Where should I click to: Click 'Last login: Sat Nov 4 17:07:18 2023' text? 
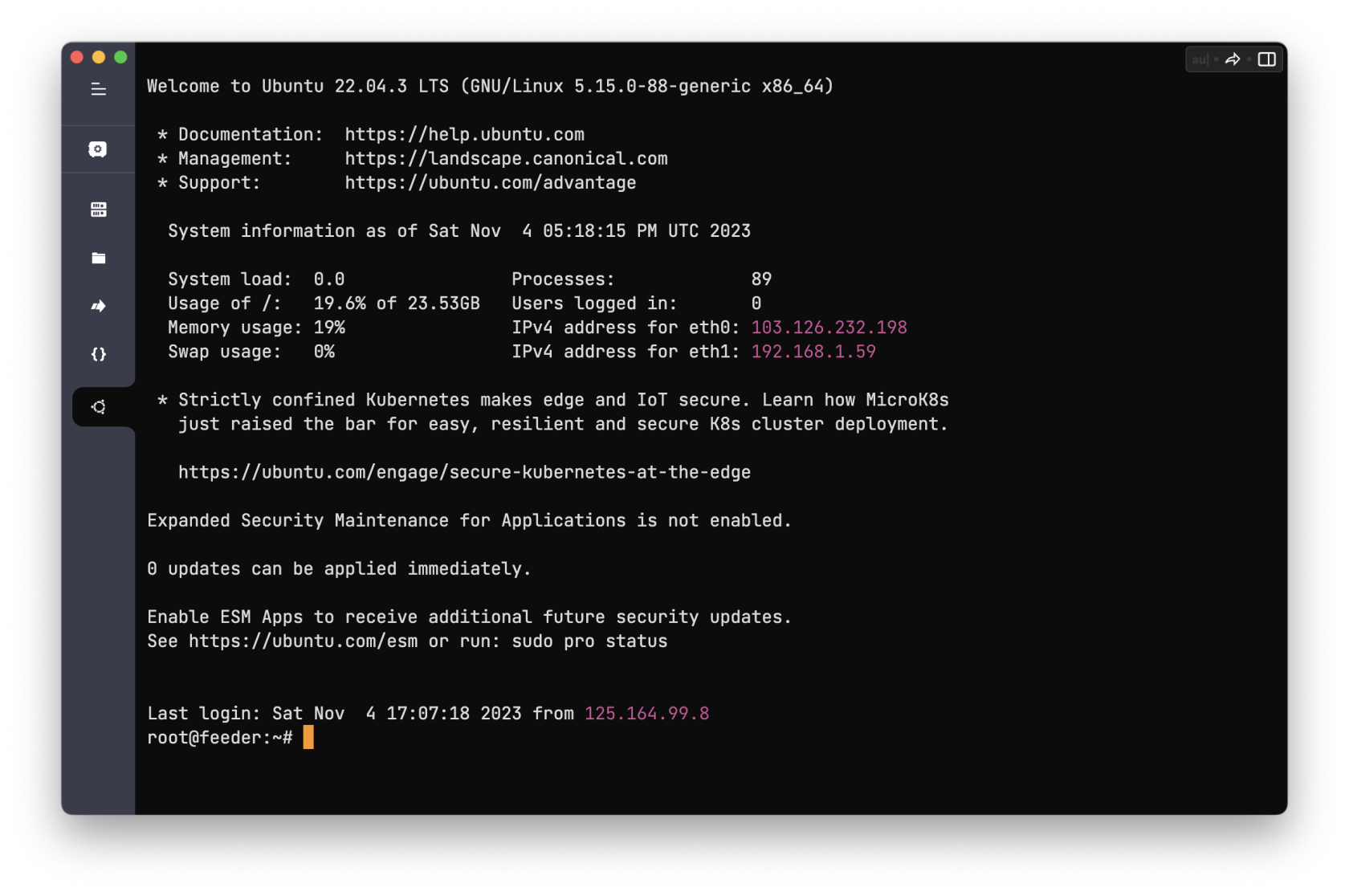pyautogui.click(x=334, y=714)
